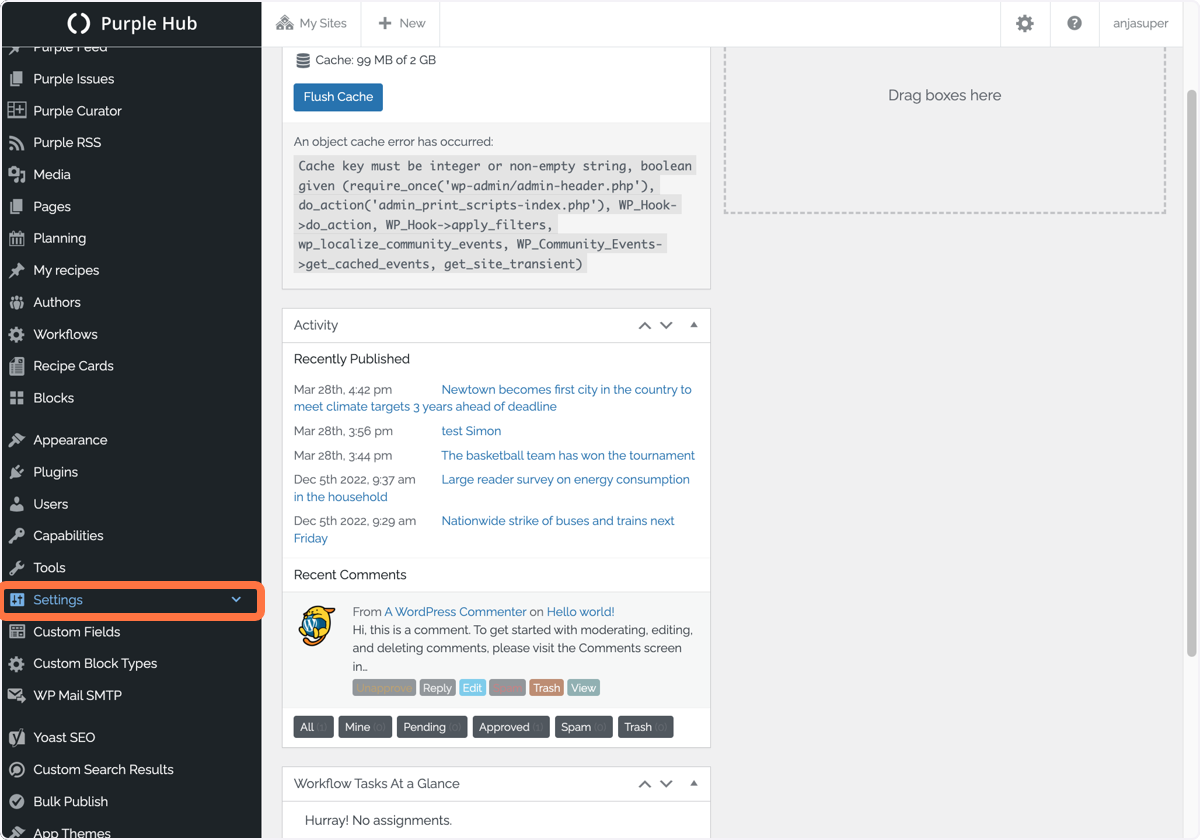Click the help question mark icon
Image resolution: width=1200 pixels, height=840 pixels.
click(1075, 23)
